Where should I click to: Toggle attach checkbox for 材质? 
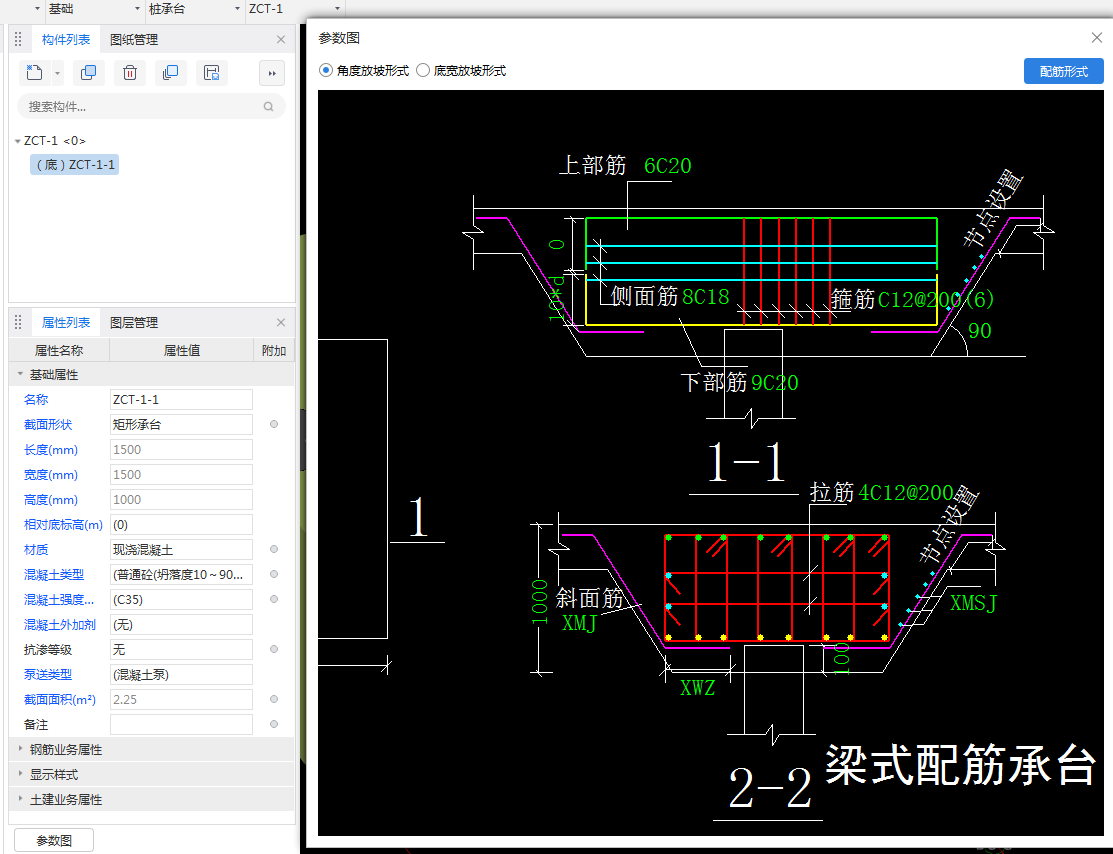coord(274,549)
